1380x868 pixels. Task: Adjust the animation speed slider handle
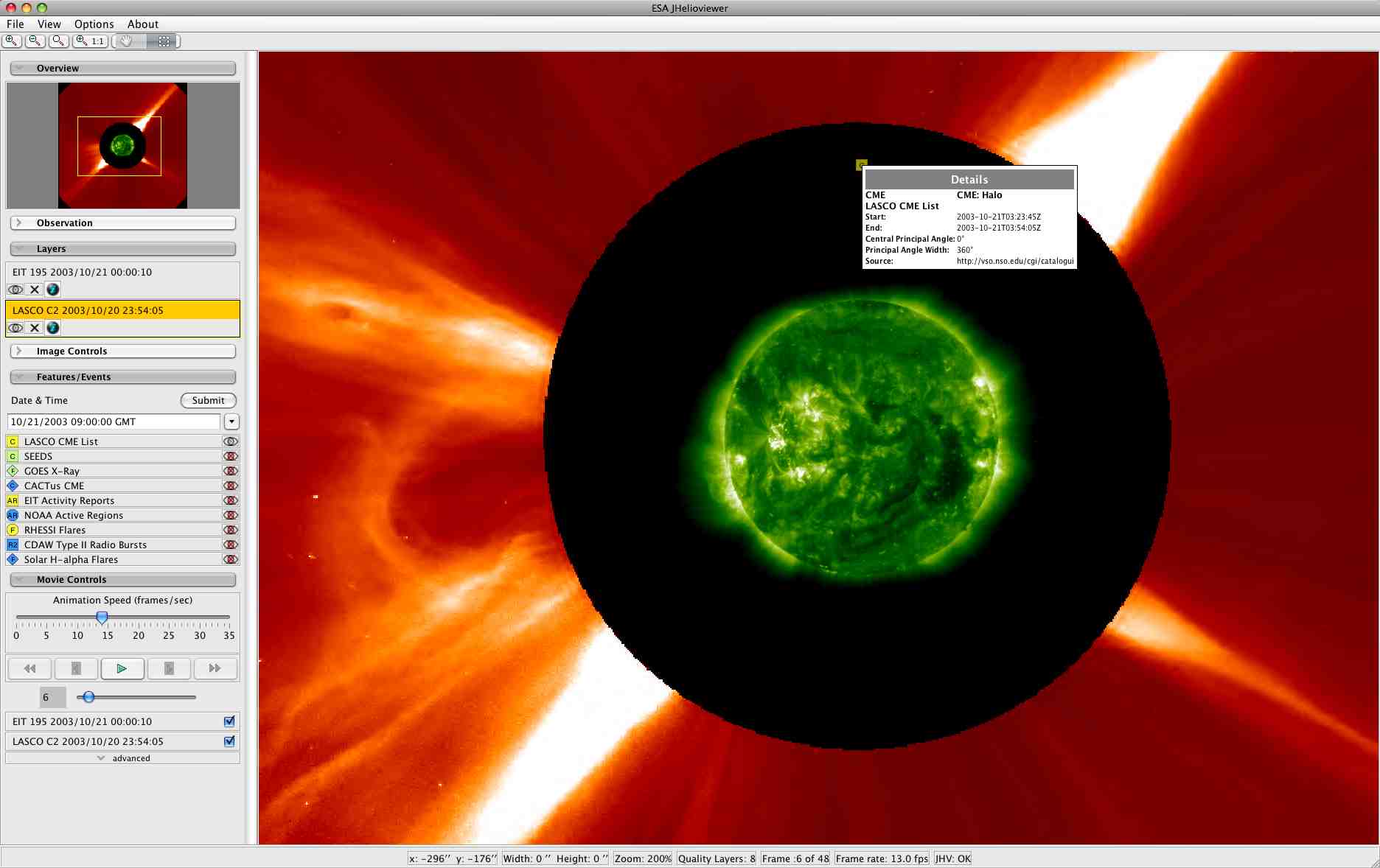pyautogui.click(x=102, y=617)
